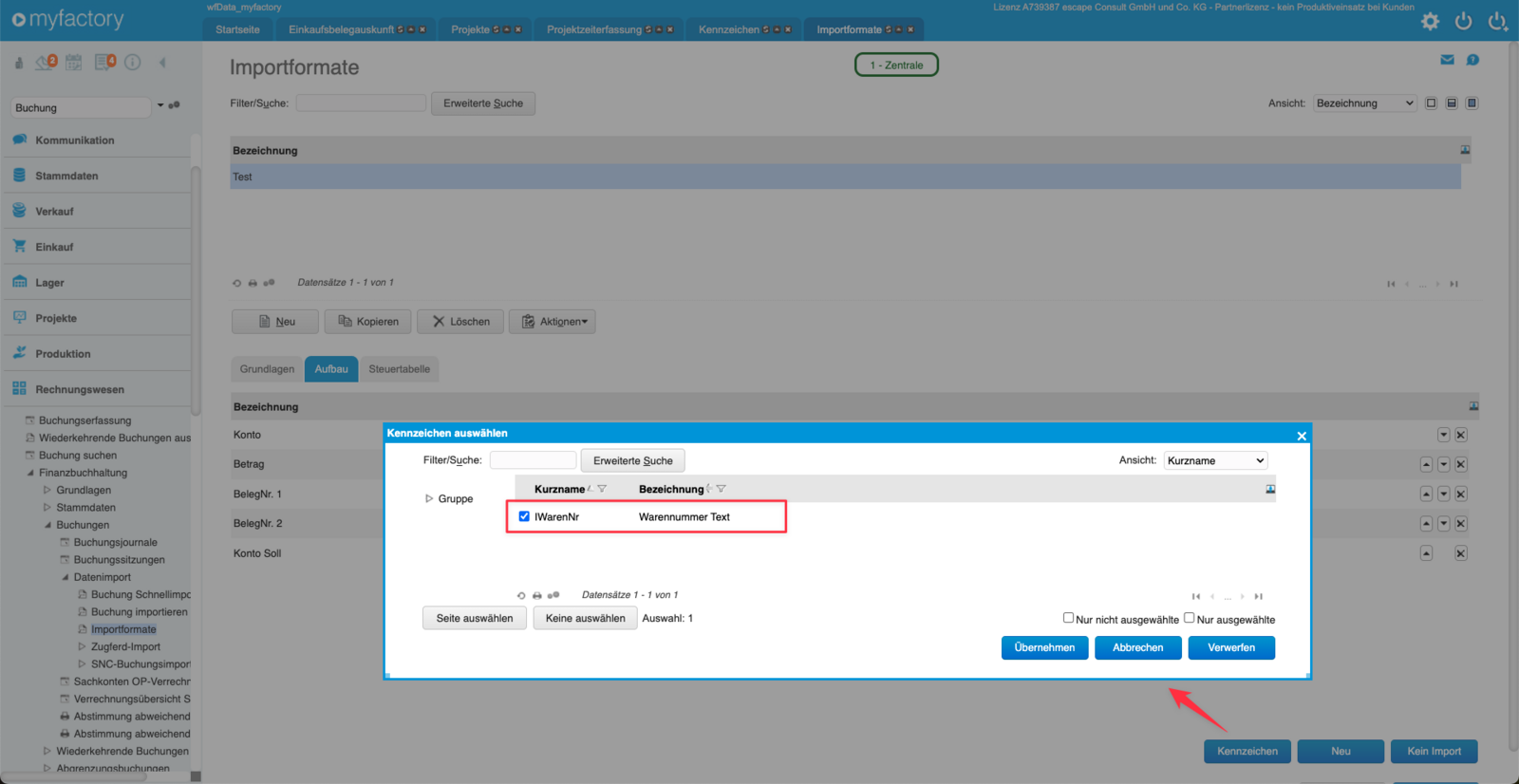1519x784 pixels.
Task: Click Verwerfen button
Action: pyautogui.click(x=1231, y=647)
